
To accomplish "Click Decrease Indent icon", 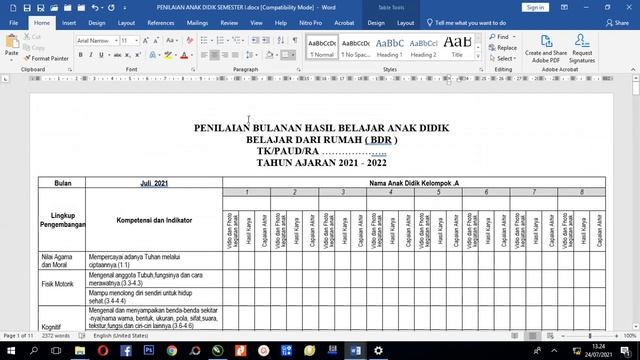I will 255,40.
